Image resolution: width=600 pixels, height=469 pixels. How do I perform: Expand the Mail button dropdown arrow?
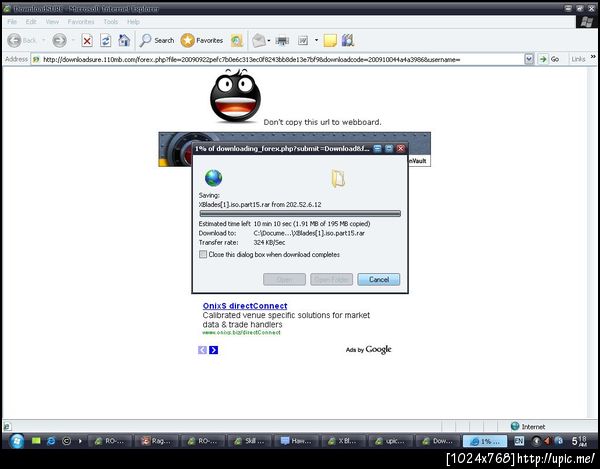point(269,40)
